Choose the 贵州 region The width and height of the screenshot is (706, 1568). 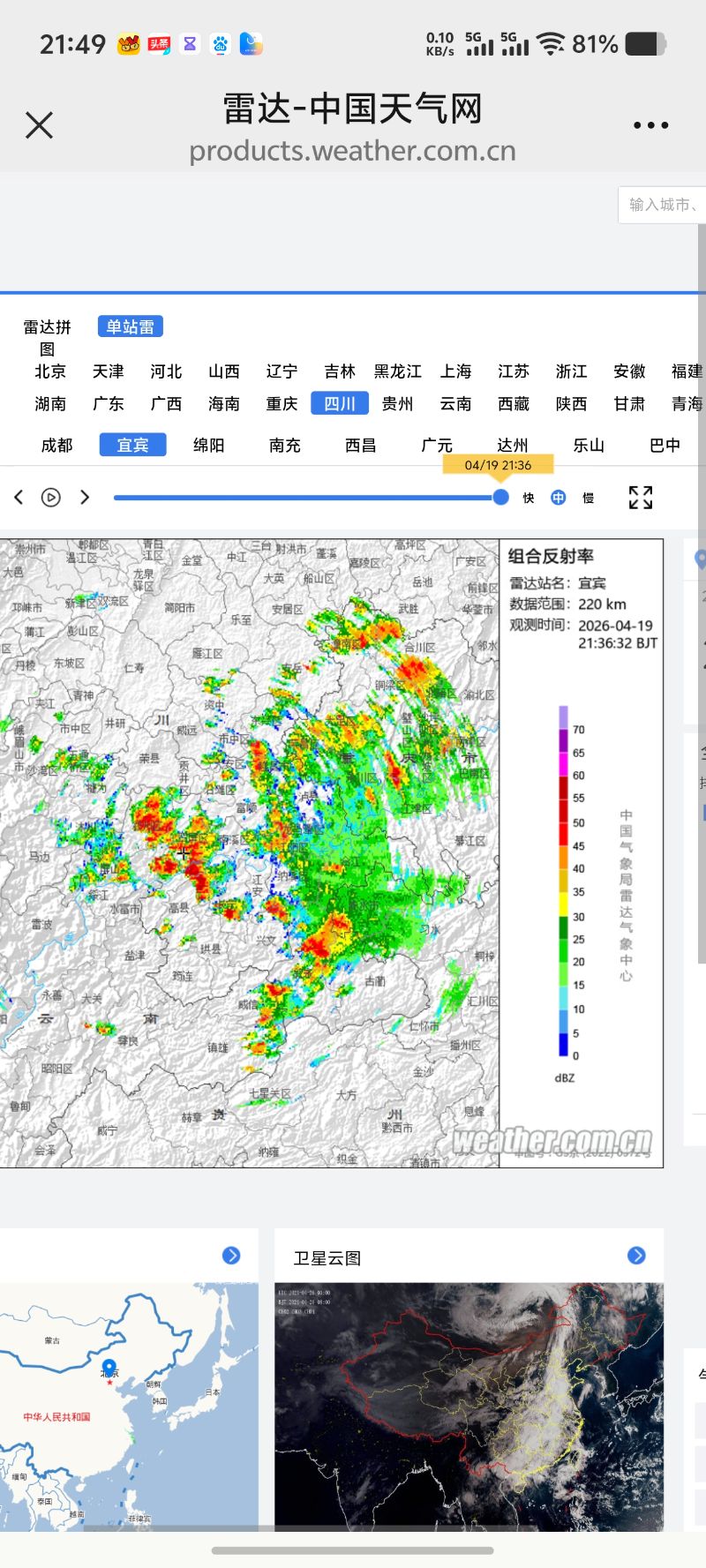[x=398, y=404]
